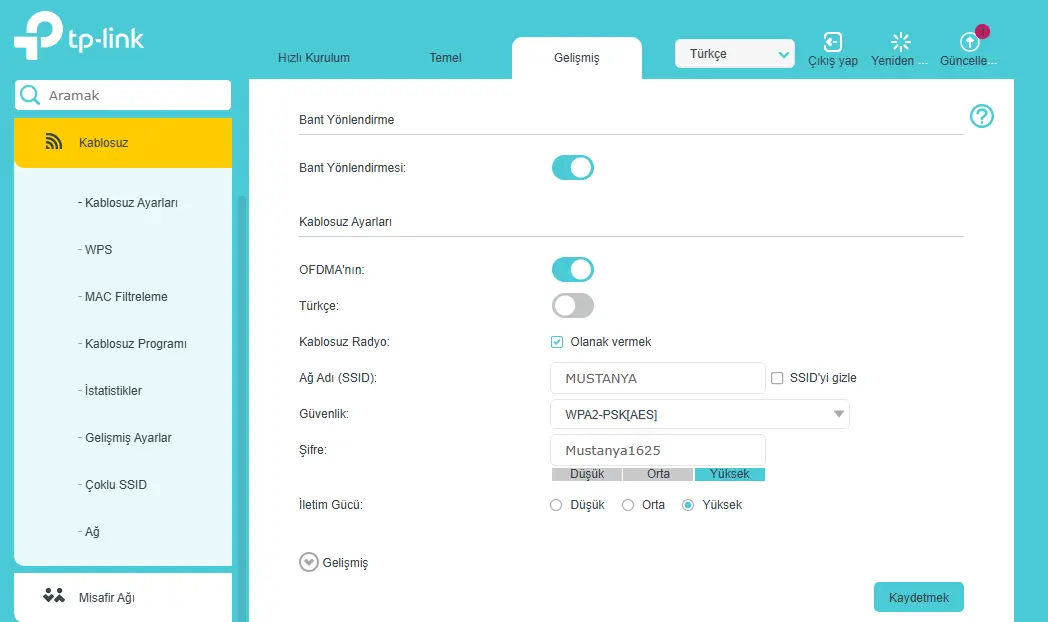Click the red update notification badge
The height and width of the screenshot is (622, 1048).
(x=982, y=31)
